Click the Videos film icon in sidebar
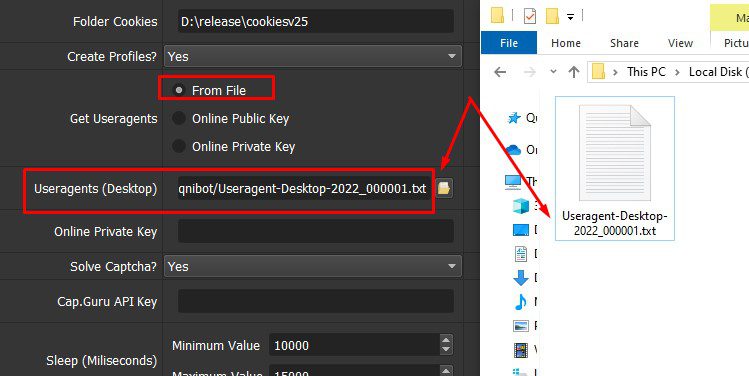Screen dimensions: 749x376 click(x=520, y=350)
